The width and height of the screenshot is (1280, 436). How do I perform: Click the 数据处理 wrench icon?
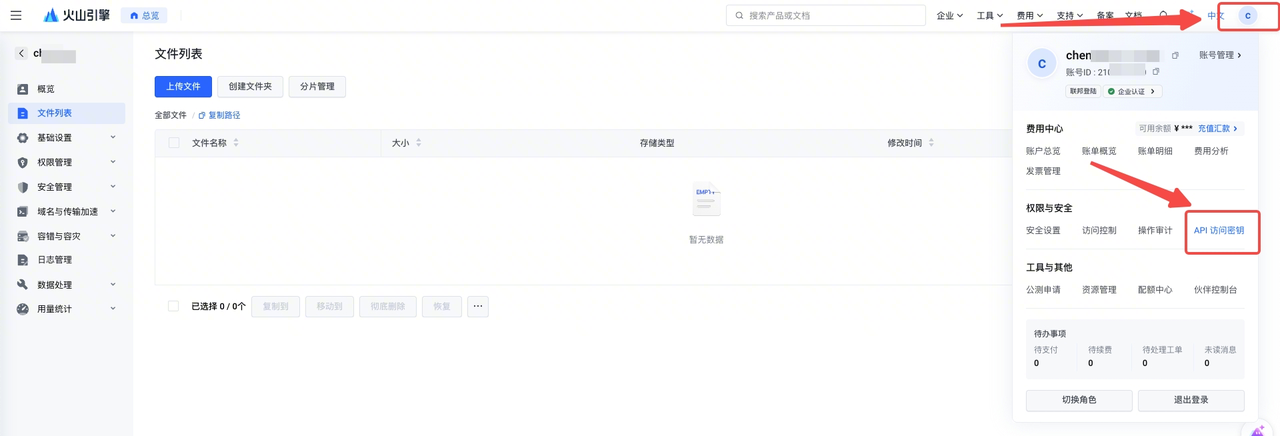pyautogui.click(x=23, y=285)
